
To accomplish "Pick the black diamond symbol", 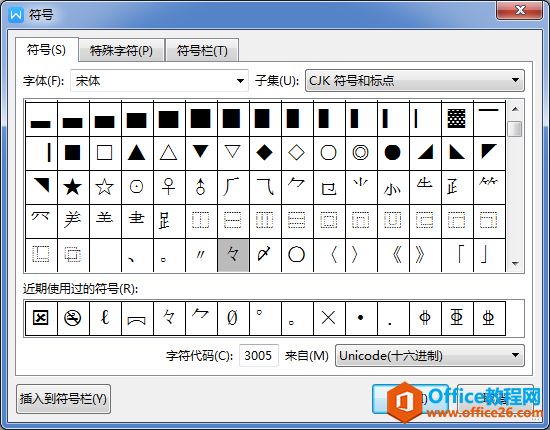I will click(264, 153).
